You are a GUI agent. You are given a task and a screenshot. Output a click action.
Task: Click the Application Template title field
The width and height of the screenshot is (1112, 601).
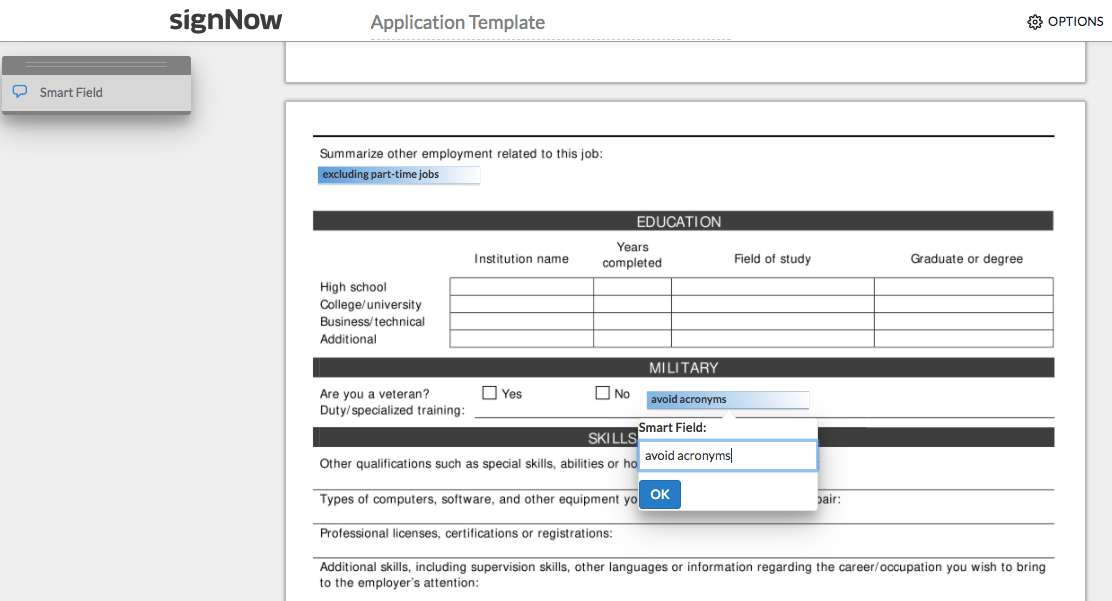(550, 23)
